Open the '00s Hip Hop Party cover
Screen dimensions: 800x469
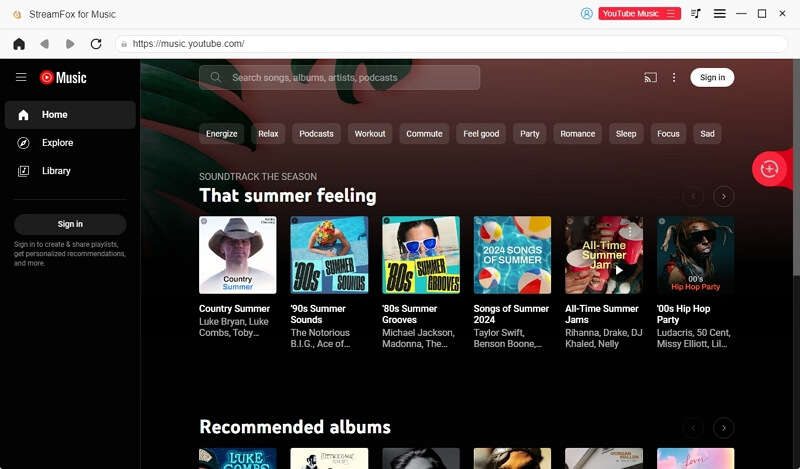click(x=695, y=255)
